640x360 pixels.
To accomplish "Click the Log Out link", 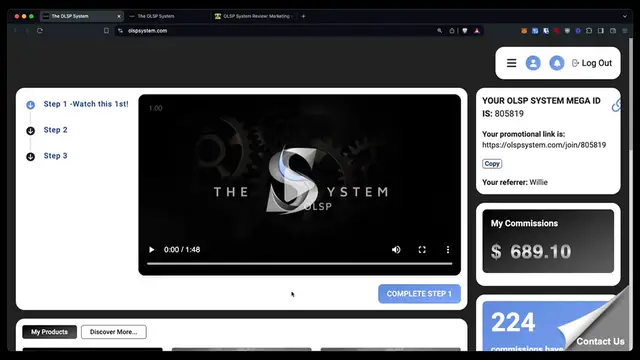I will click(592, 63).
